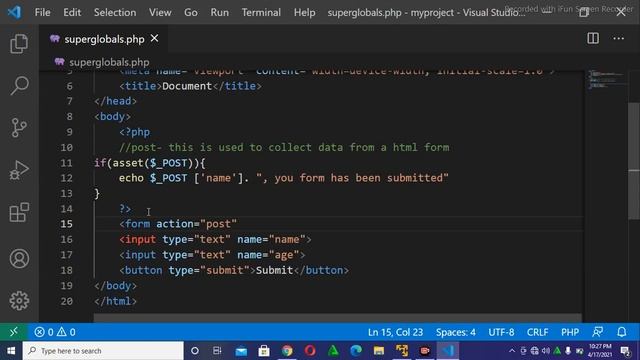This screenshot has width=640, height=360.
Task: Click the Type here to search box
Action: 103,351
